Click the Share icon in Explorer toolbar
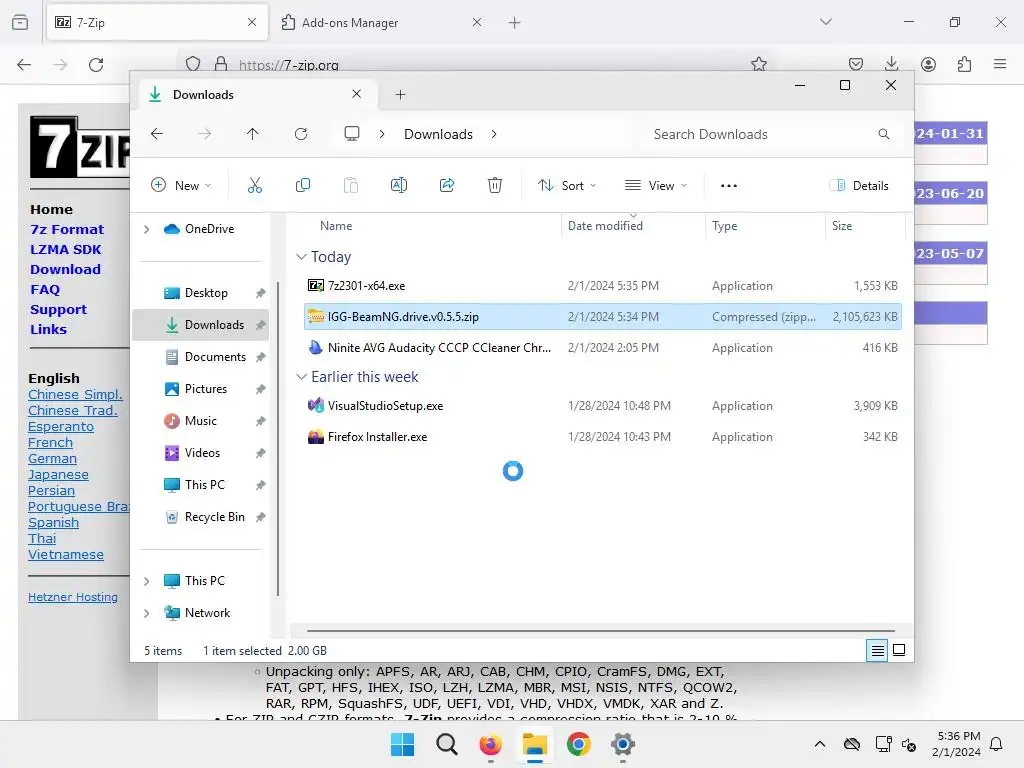 point(447,185)
